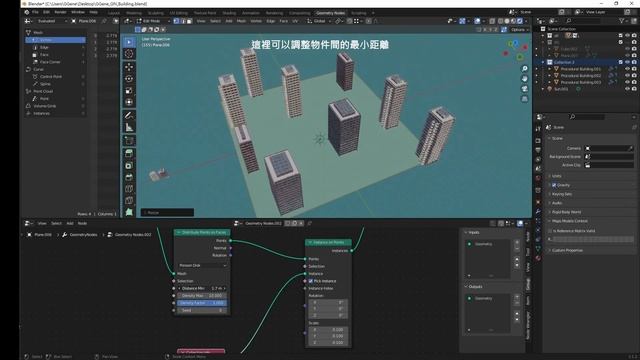Open the viewport Mesh menu
The image size is (640, 360).
pyautogui.click(x=242, y=21)
